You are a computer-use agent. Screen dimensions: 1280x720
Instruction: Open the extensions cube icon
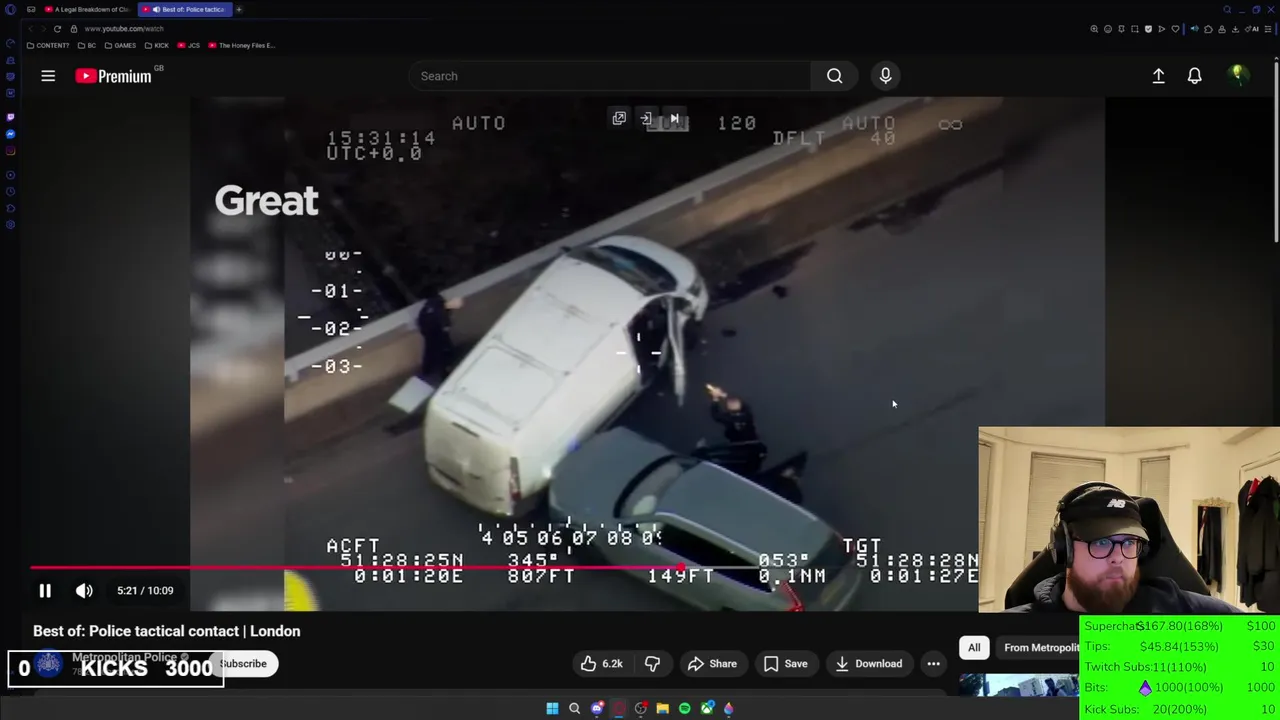[x=1208, y=29]
